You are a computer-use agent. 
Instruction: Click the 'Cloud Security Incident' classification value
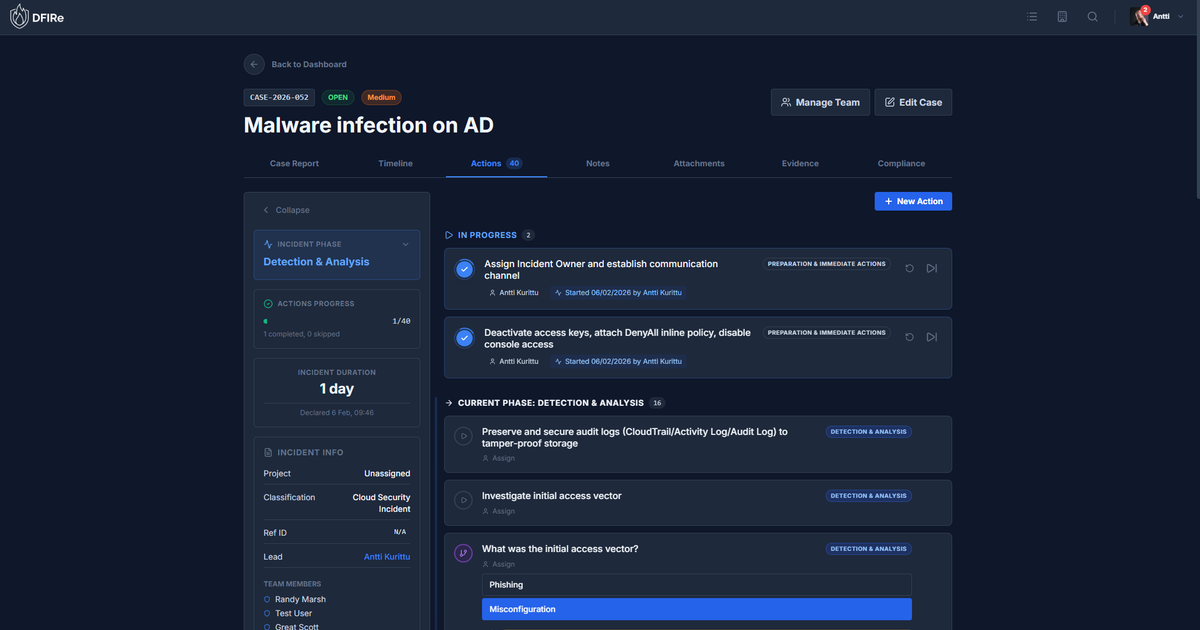[381, 503]
